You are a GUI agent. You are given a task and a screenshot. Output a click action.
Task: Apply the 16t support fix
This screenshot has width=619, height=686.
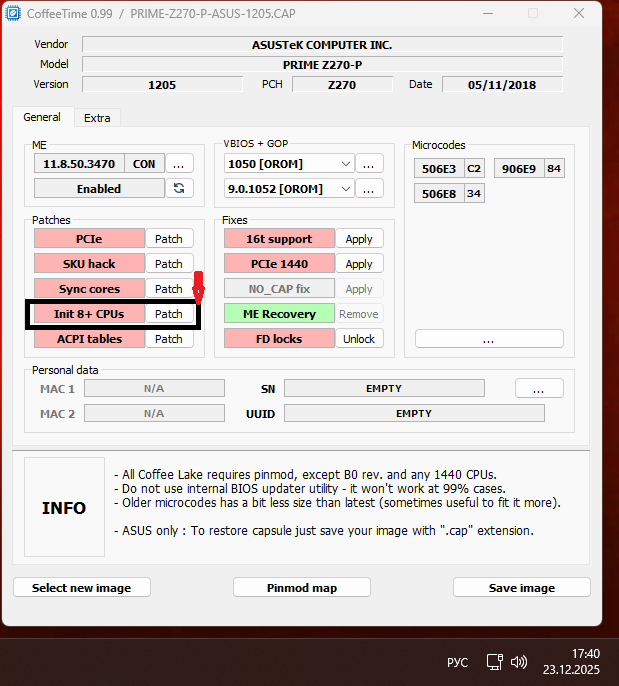click(x=359, y=239)
